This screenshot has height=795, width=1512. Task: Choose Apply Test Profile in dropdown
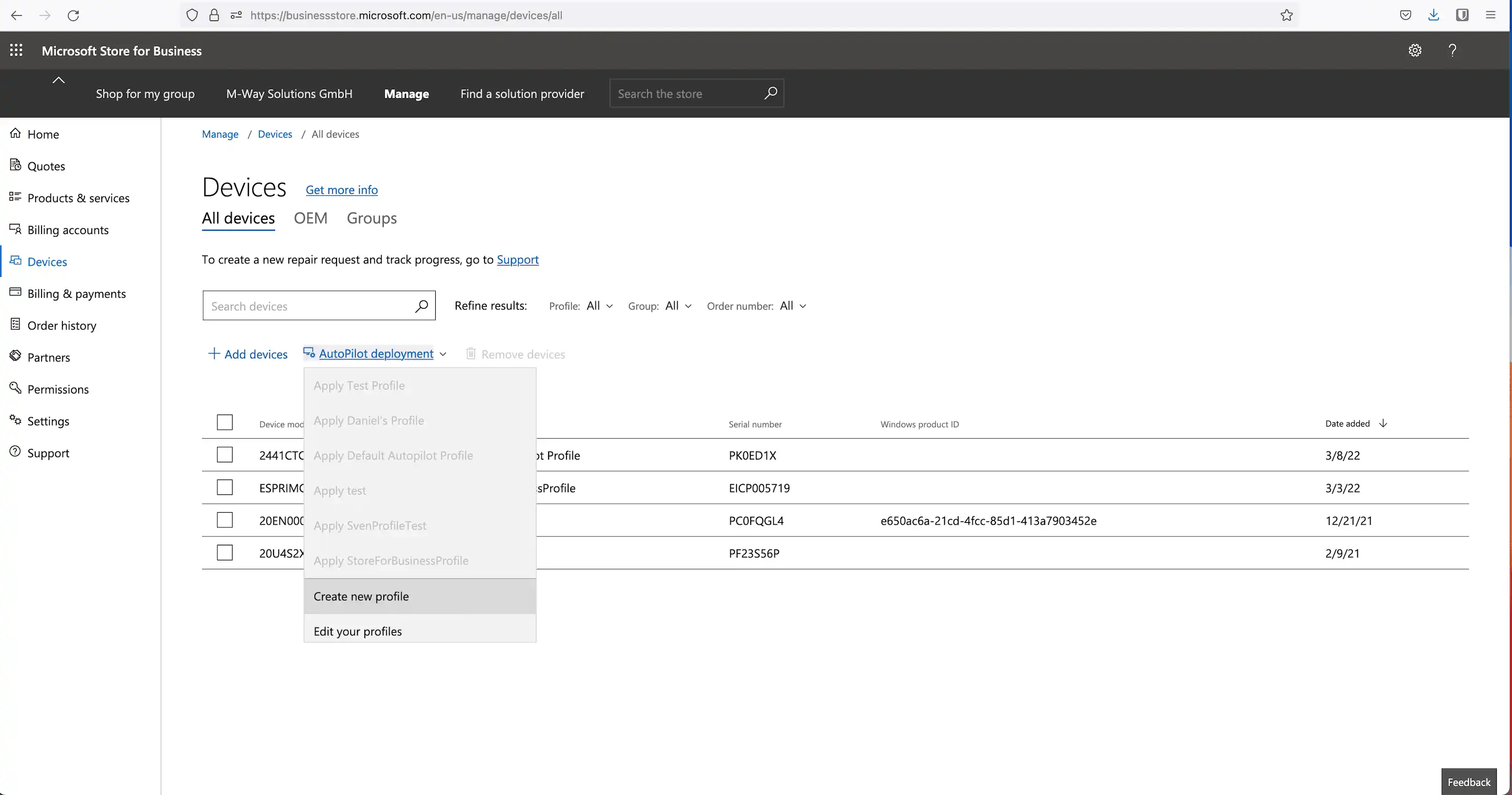click(420, 386)
